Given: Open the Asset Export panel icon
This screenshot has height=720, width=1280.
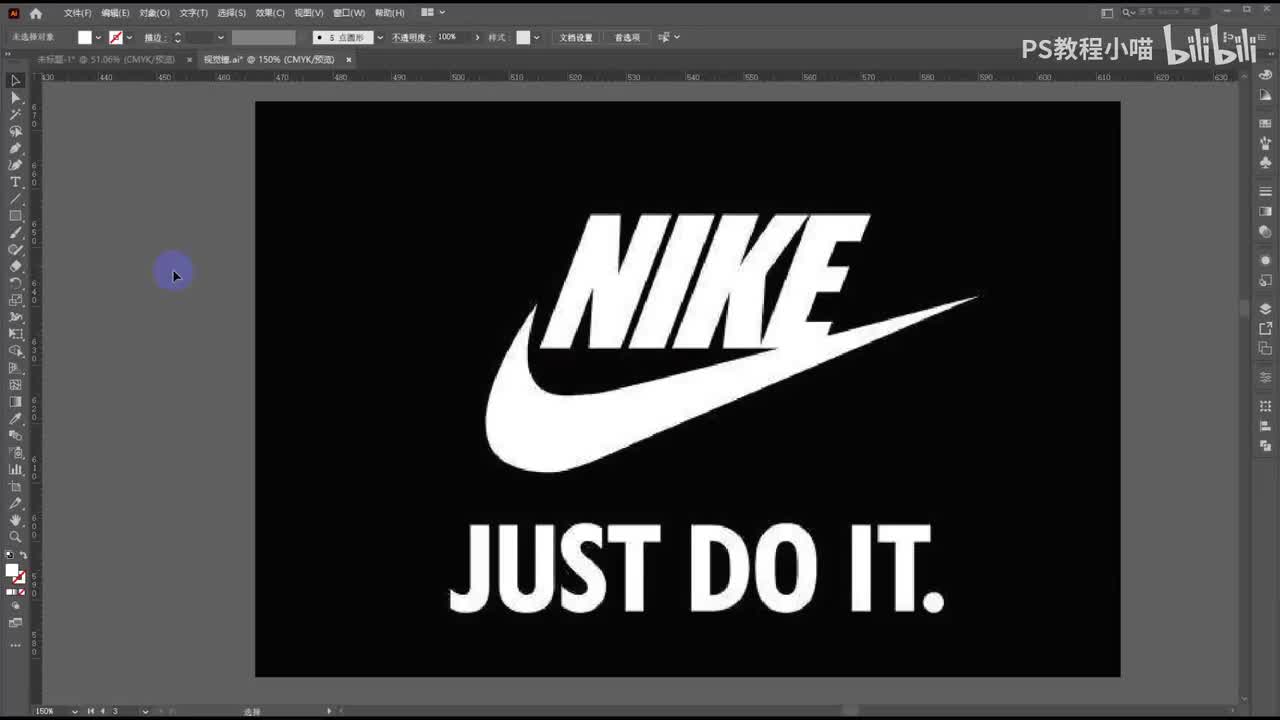Looking at the screenshot, I should pos(1265,328).
